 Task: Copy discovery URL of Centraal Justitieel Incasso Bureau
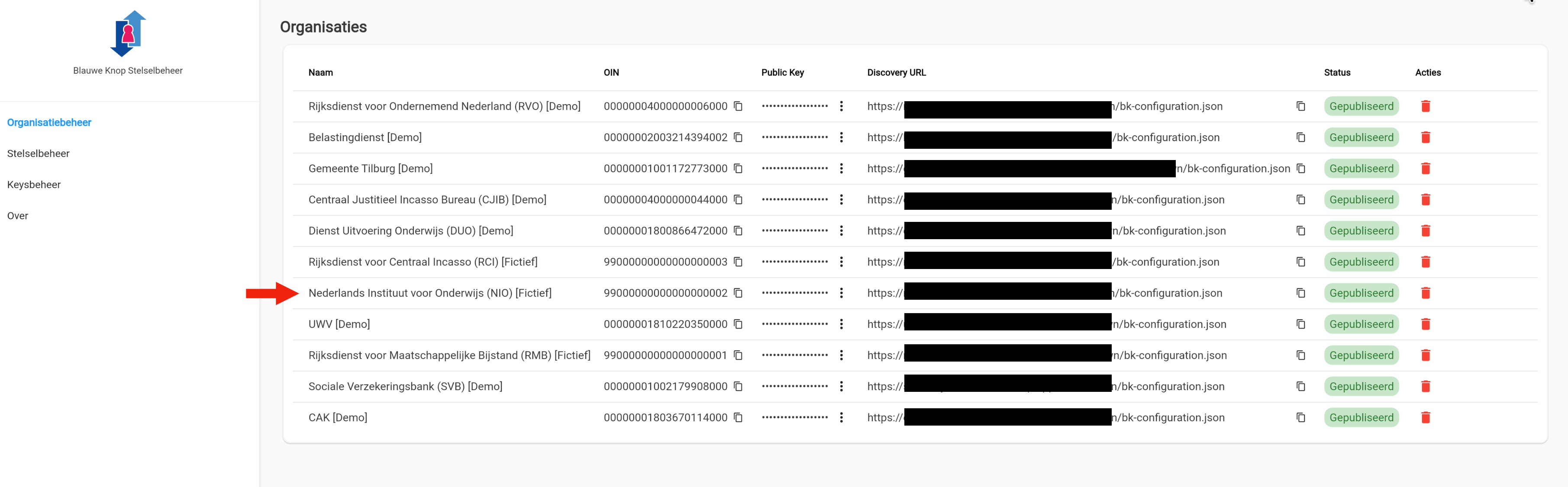pos(1300,200)
